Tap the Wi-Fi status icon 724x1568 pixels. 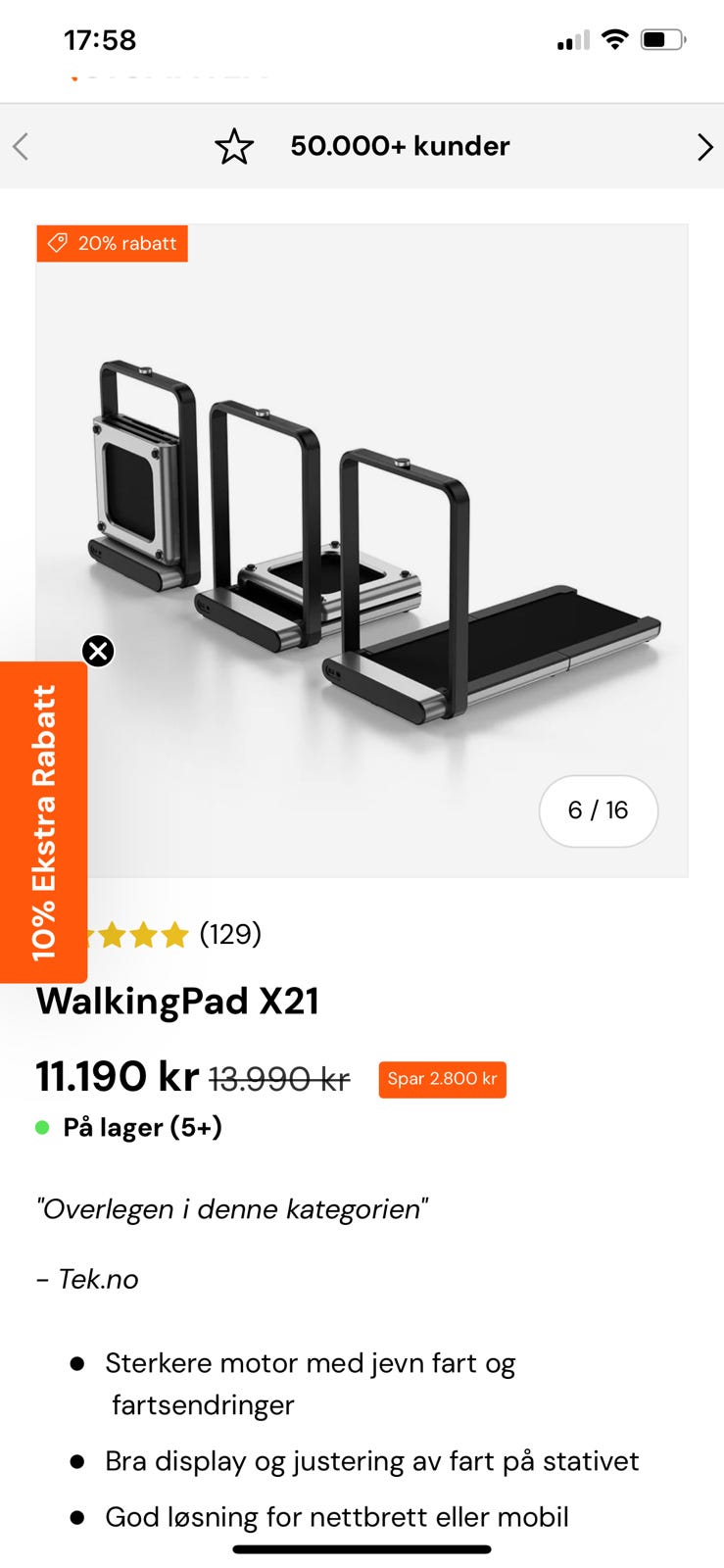614,39
